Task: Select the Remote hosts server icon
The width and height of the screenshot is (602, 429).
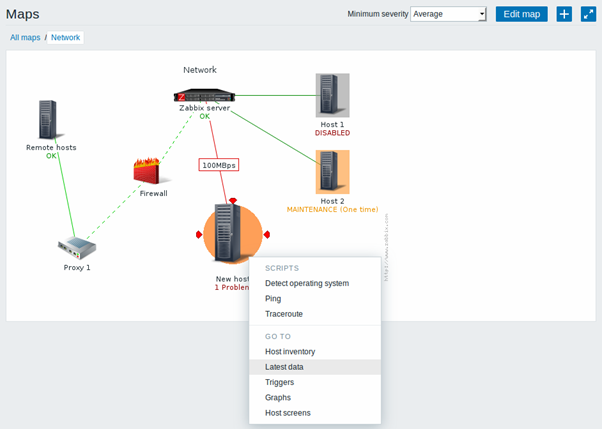Action: pyautogui.click(x=48, y=120)
